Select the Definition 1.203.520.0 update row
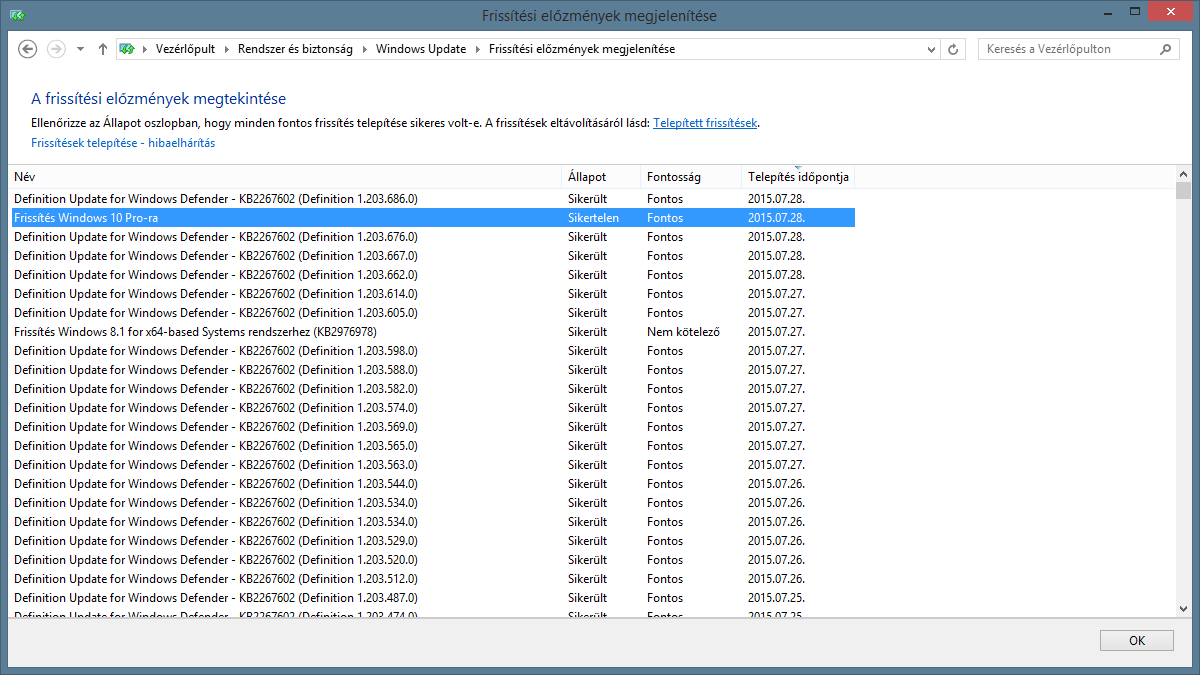 [x=432, y=560]
